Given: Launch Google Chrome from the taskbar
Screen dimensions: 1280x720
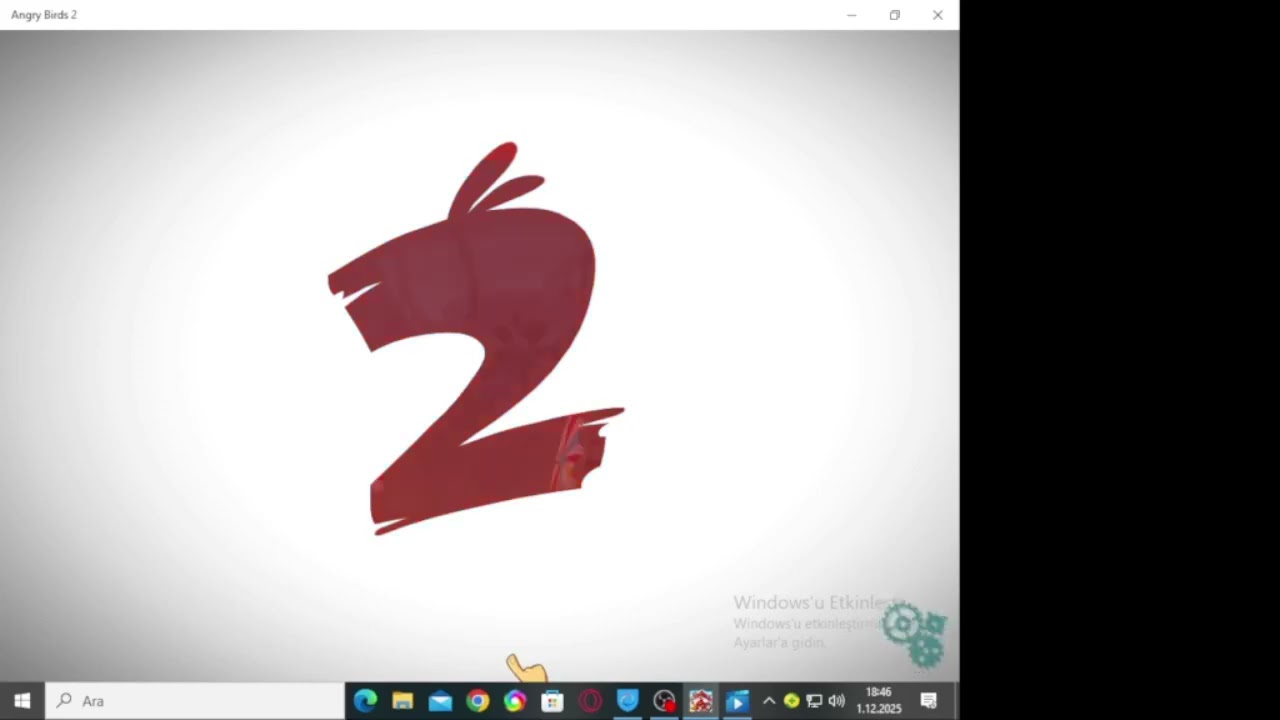Looking at the screenshot, I should 478,701.
